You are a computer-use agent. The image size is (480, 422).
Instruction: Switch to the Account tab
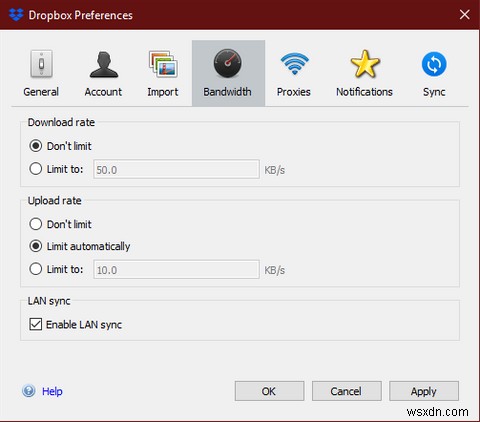(x=103, y=73)
